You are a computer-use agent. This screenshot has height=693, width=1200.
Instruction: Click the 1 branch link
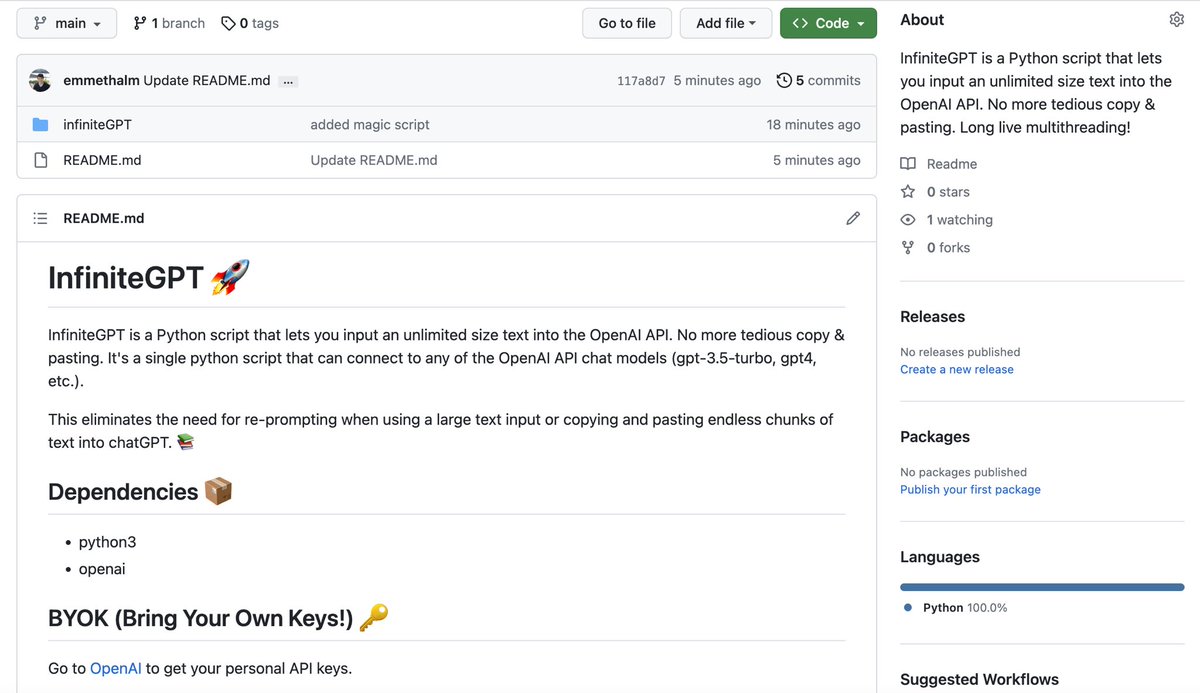pyautogui.click(x=168, y=23)
